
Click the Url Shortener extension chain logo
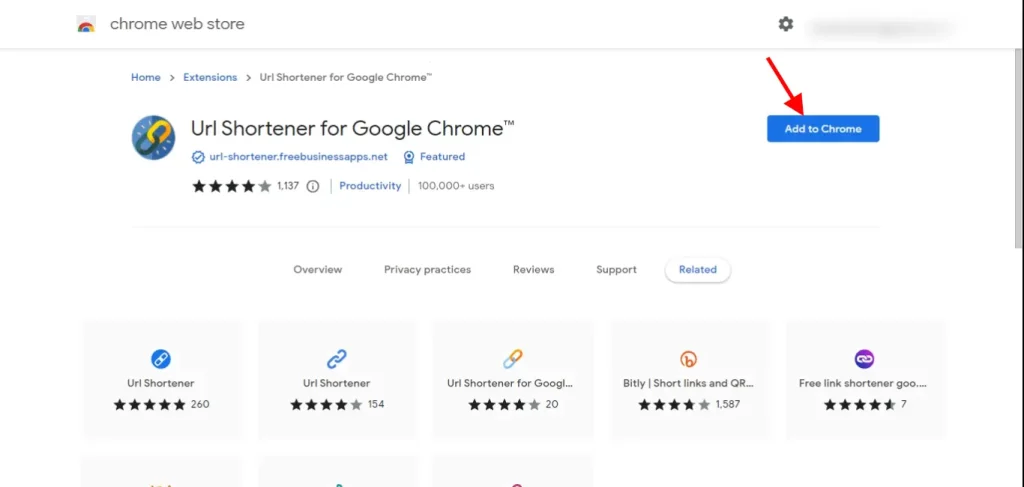tap(153, 138)
